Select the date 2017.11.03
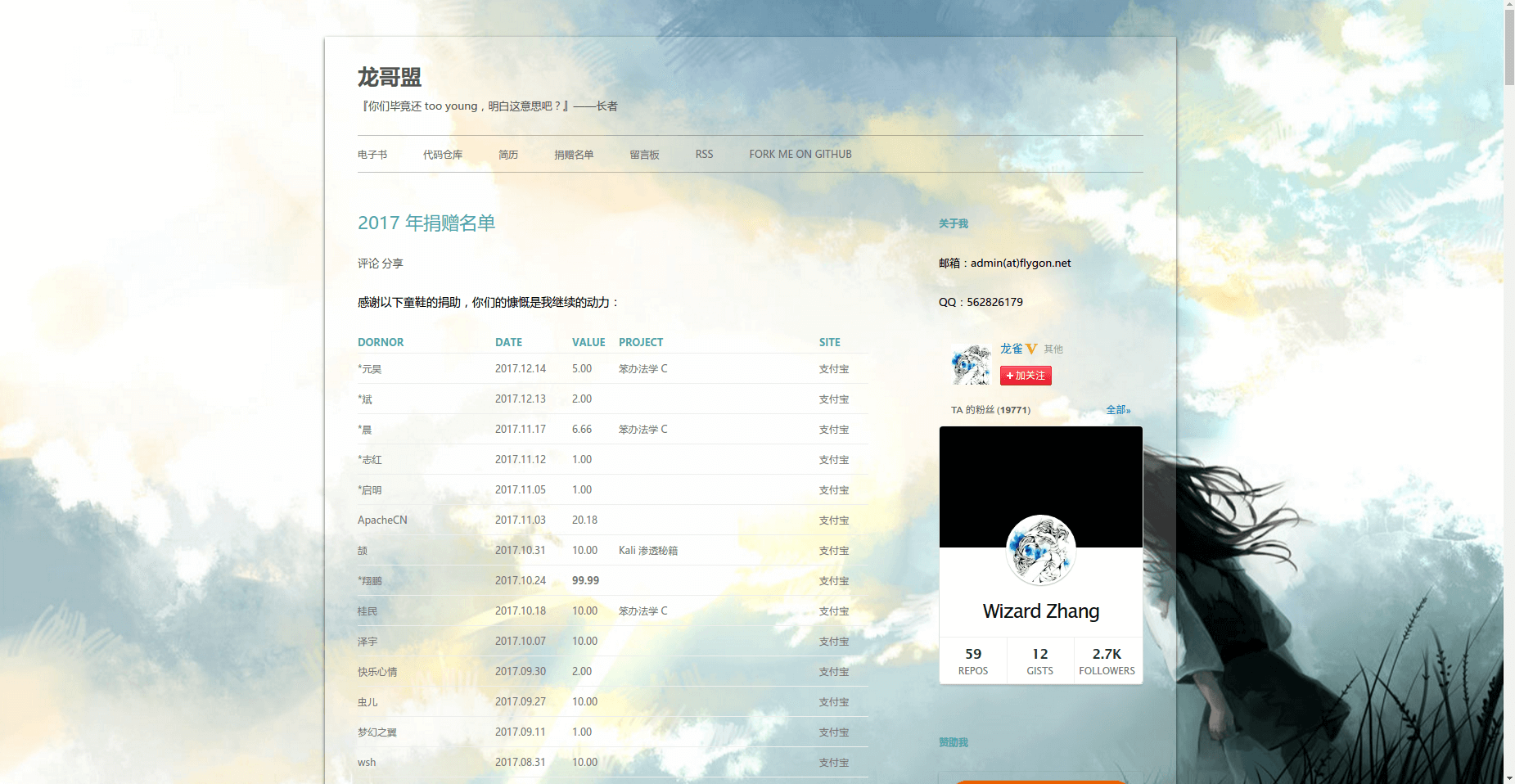Viewport: 1515px width, 784px height. [521, 520]
